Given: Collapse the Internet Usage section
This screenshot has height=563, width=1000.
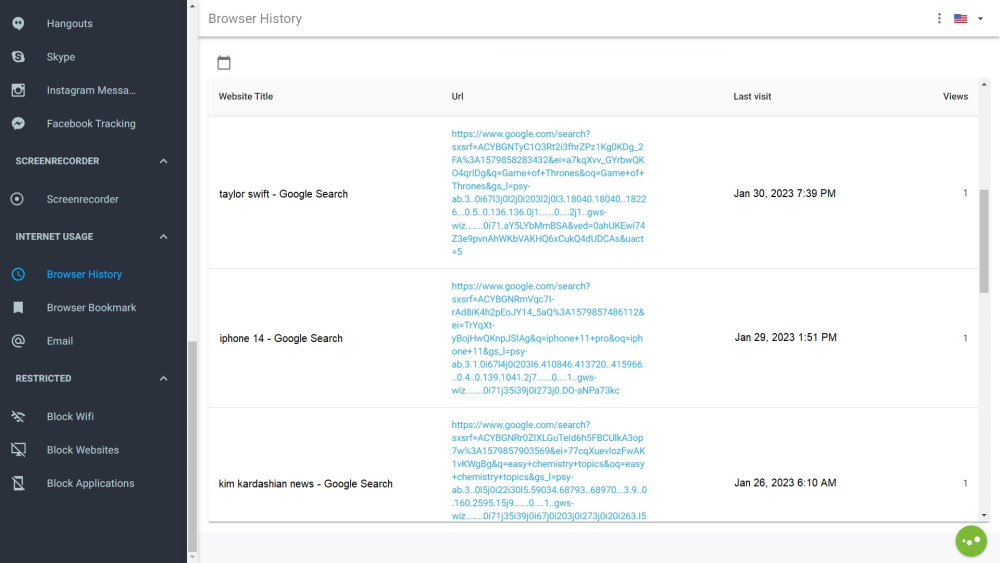Looking at the screenshot, I should coord(164,237).
